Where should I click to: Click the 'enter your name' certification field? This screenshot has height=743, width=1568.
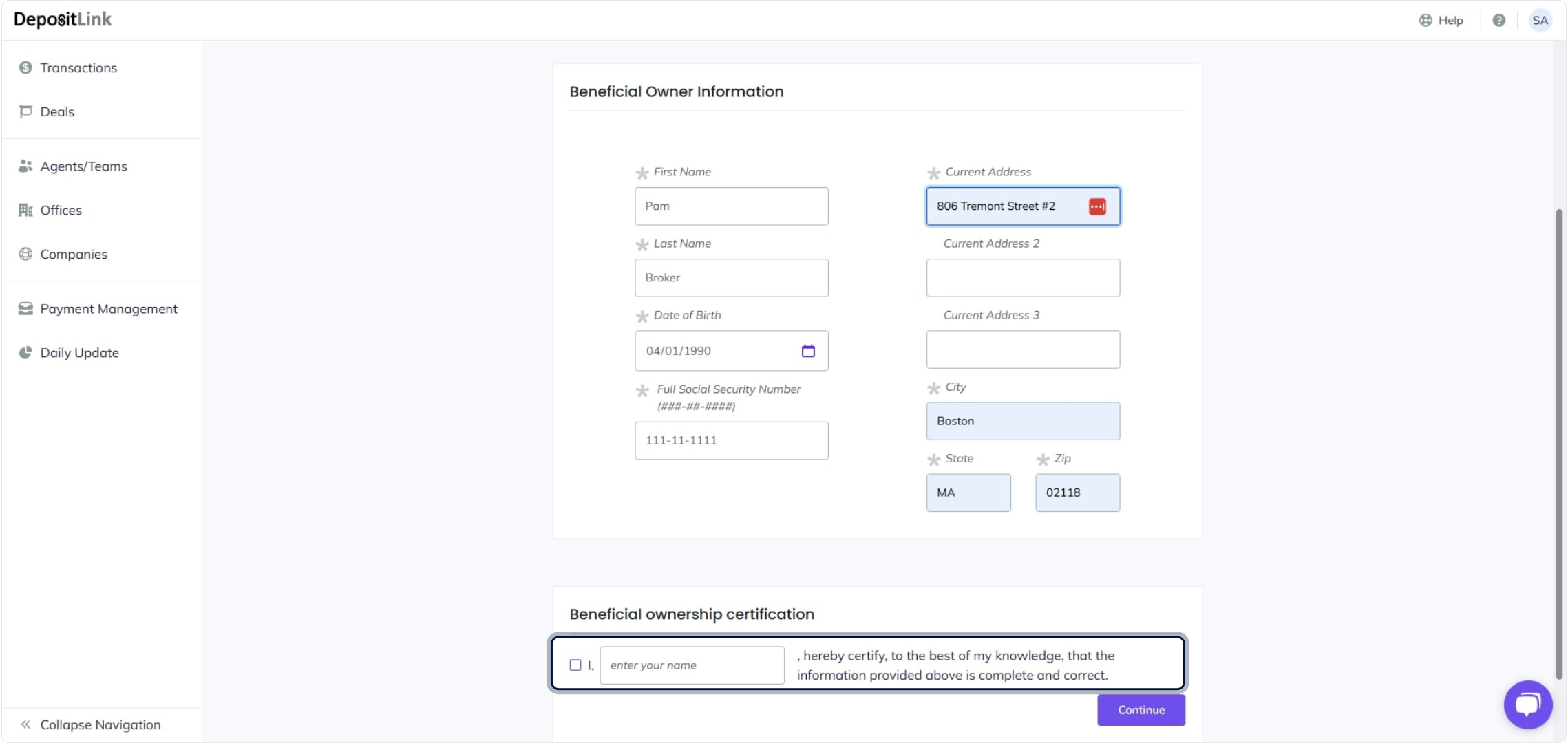(692, 665)
